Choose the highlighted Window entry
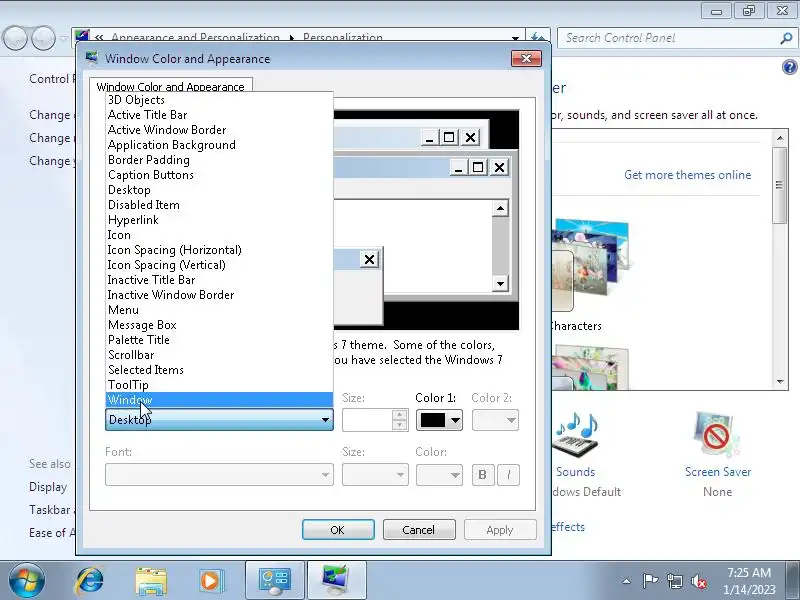The height and width of the screenshot is (600, 800). click(x=219, y=400)
